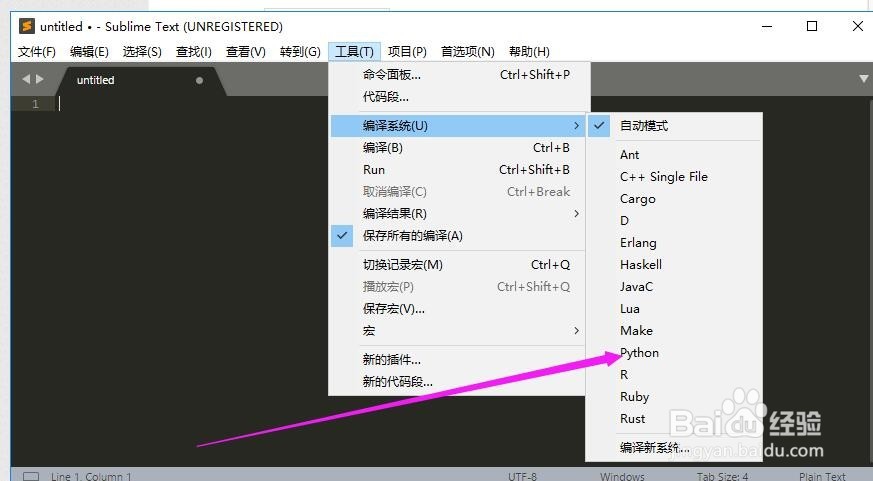The width and height of the screenshot is (873, 481).
Task: Select Erlang build system
Action: pyautogui.click(x=674, y=243)
